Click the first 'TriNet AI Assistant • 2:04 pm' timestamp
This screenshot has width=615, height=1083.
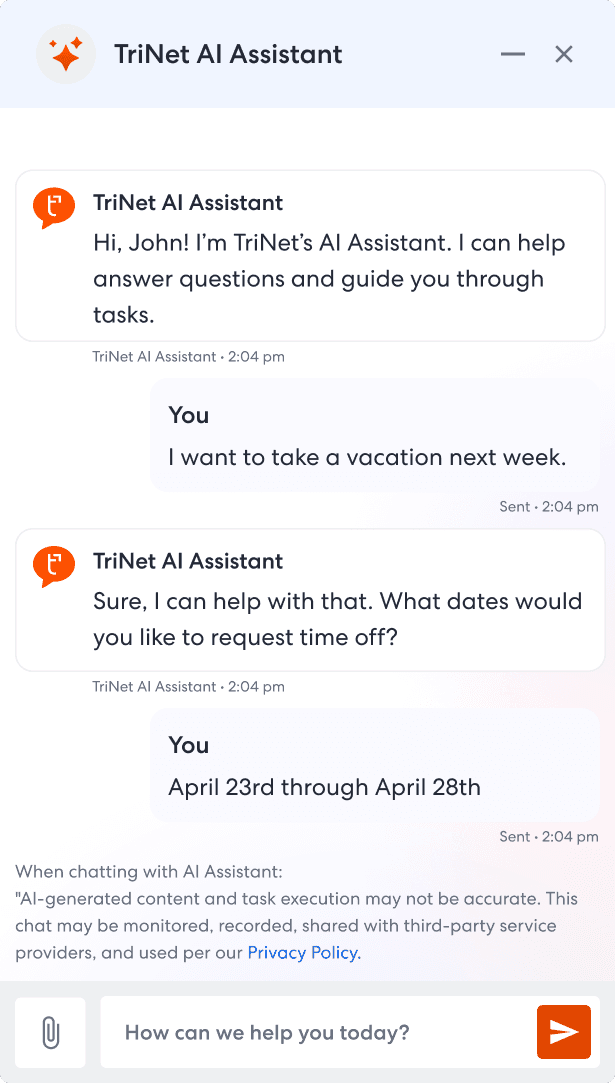189,357
